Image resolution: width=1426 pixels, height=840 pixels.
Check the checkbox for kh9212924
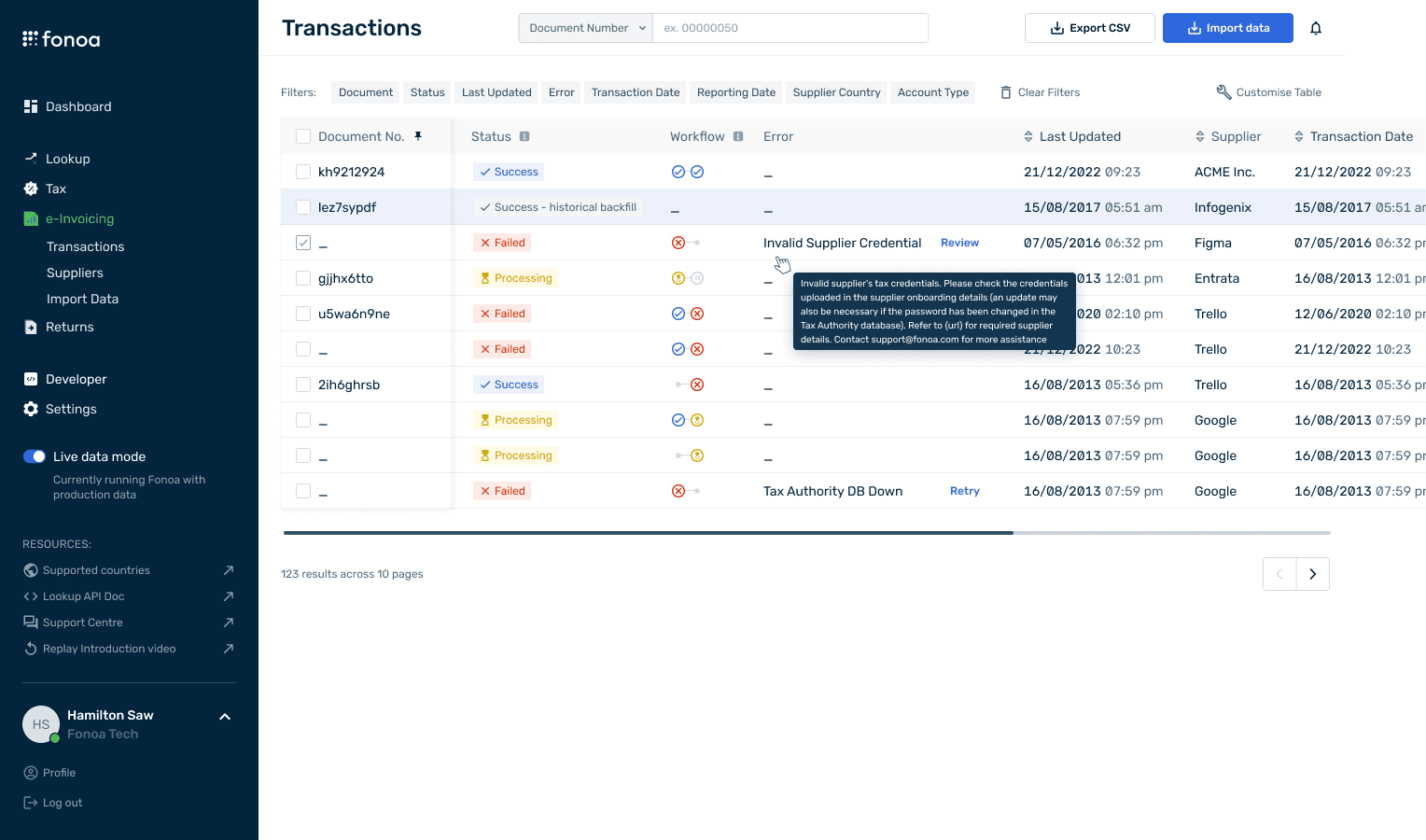click(x=303, y=172)
